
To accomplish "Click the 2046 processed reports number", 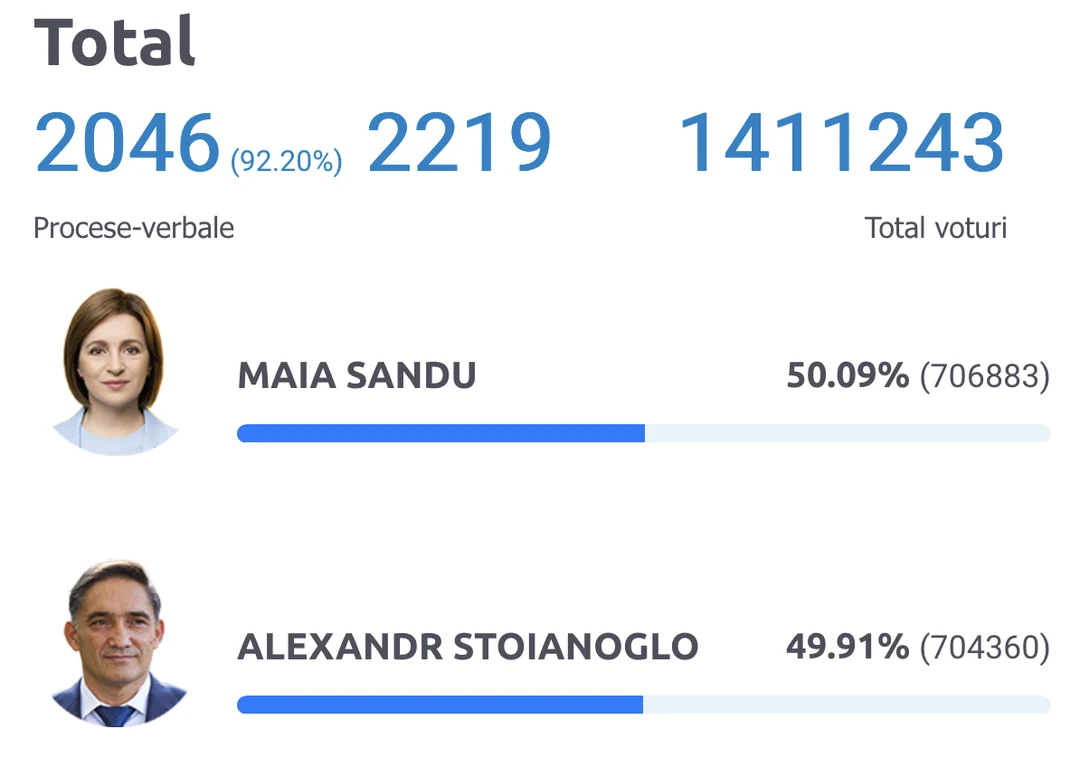I will [127, 143].
